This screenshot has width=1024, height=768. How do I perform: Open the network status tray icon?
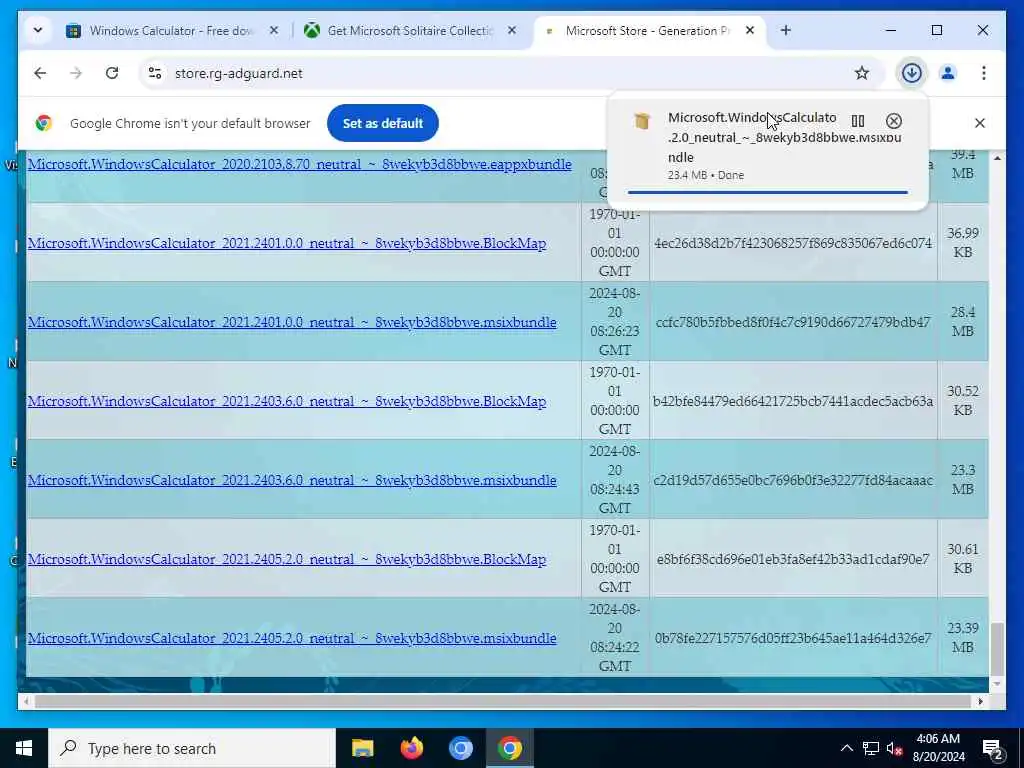(x=871, y=748)
